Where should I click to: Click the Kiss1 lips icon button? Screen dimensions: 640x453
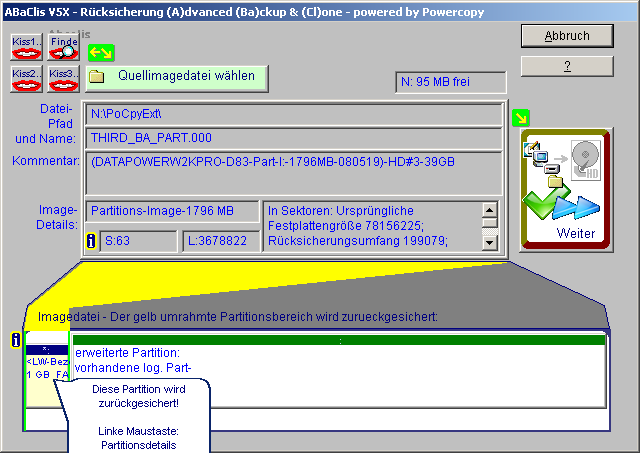27,47
